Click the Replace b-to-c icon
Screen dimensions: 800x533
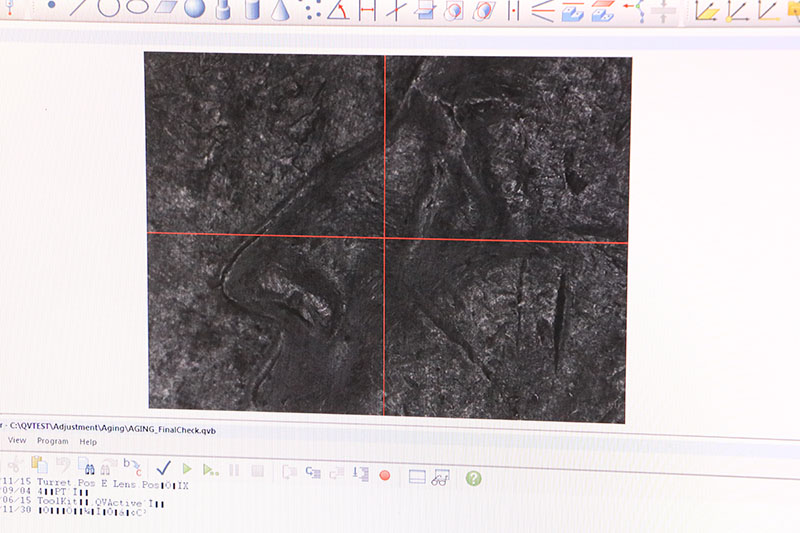132,467
